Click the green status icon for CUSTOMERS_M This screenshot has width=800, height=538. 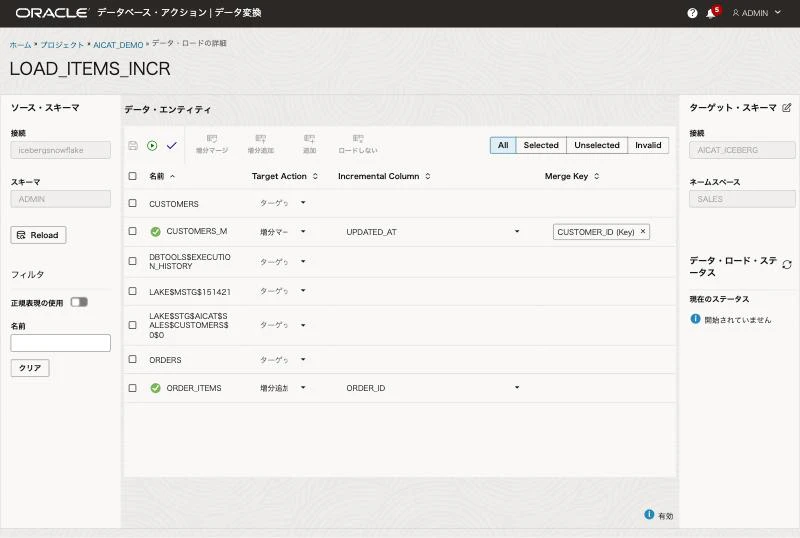point(156,232)
